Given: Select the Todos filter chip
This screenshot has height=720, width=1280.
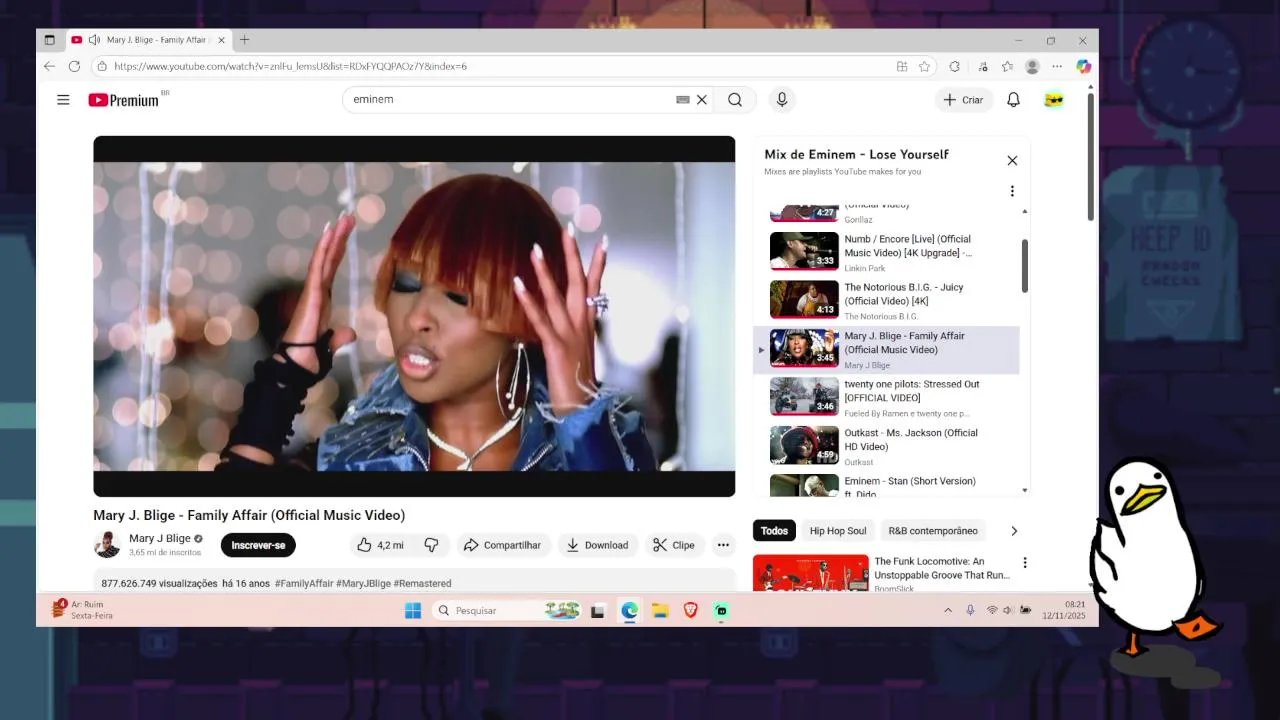Looking at the screenshot, I should (x=774, y=531).
